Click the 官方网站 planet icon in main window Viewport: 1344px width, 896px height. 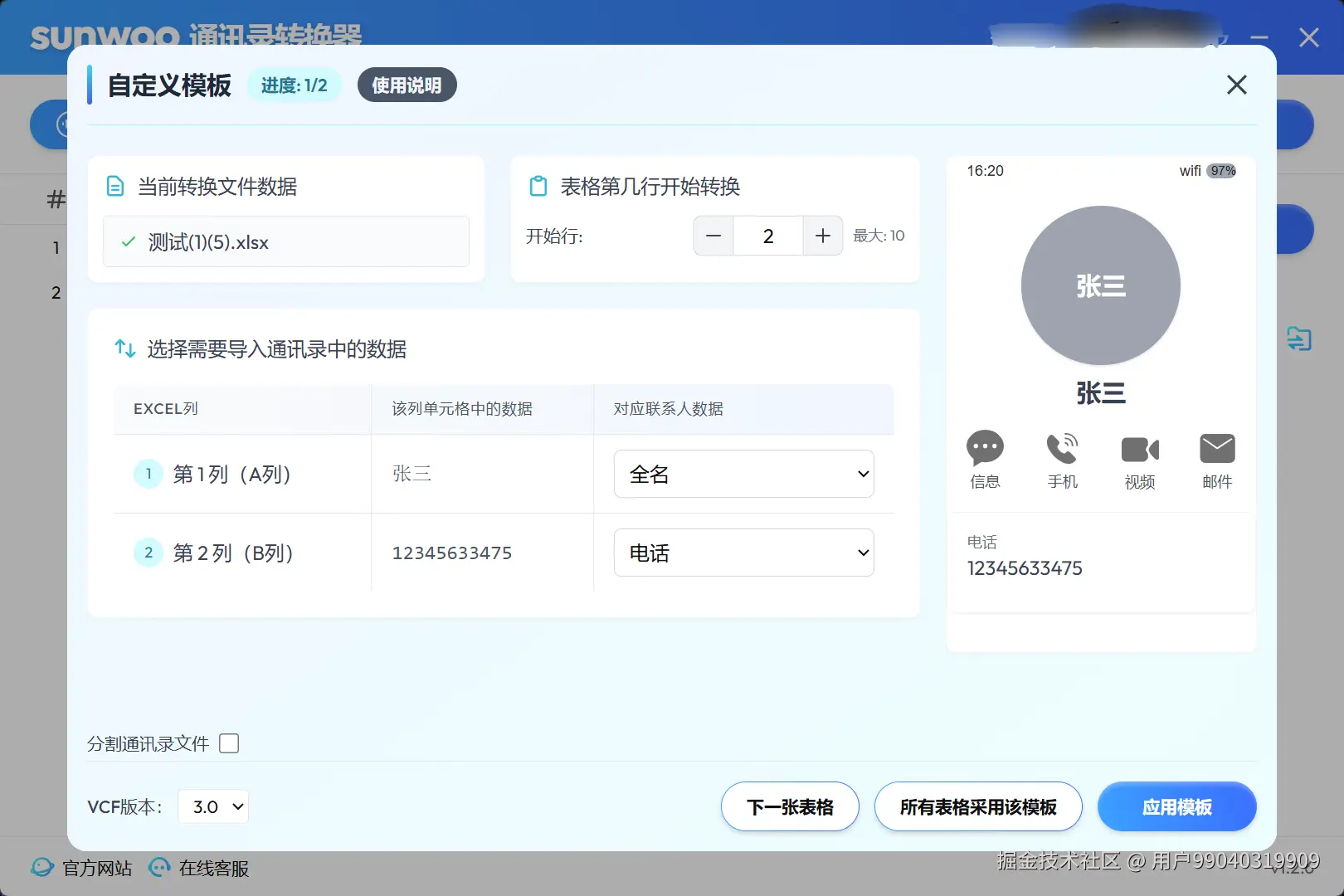42,868
